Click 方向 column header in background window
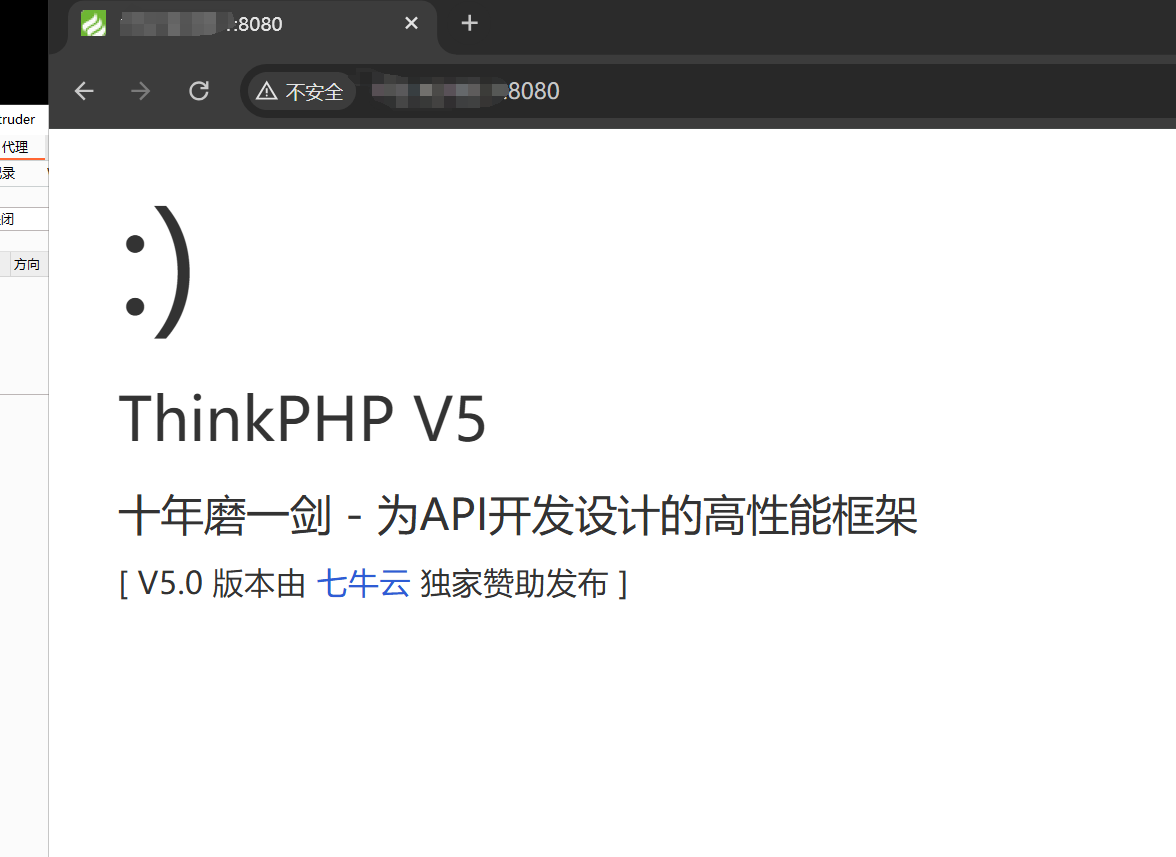Viewport: 1176px width, 857px height. click(27, 264)
